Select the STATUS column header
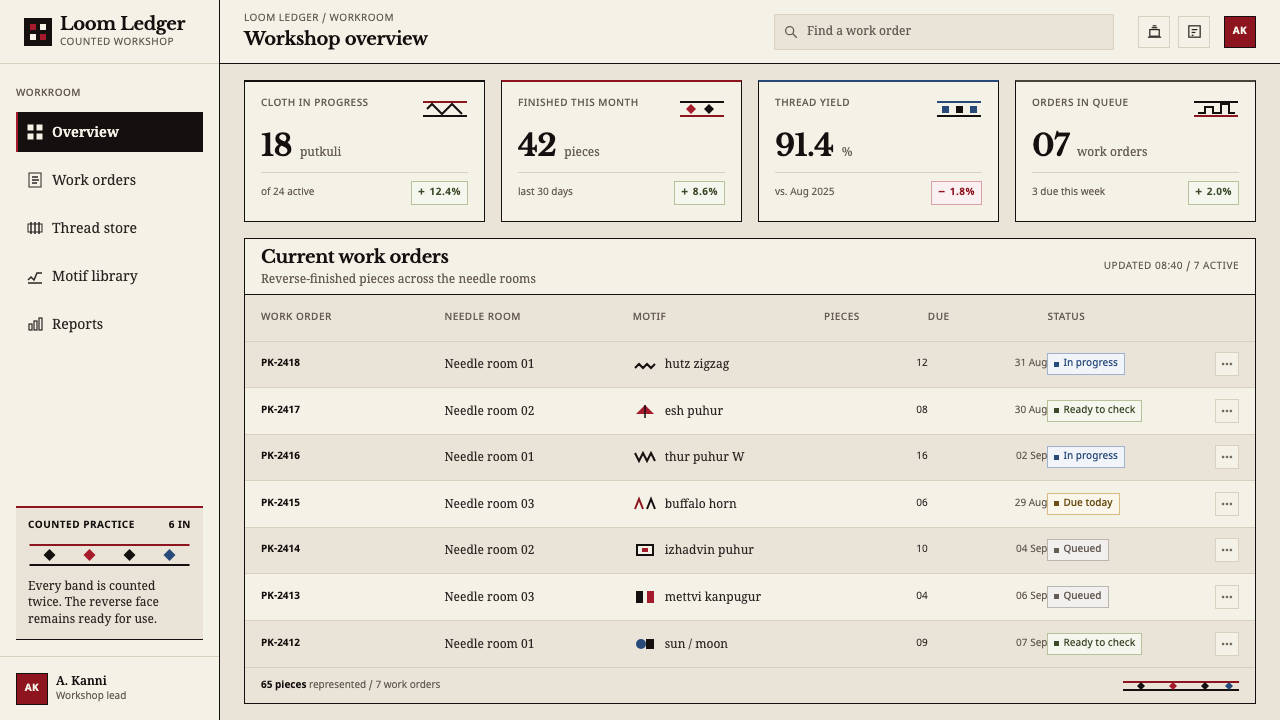Screen dimensions: 1280x720 point(1066,317)
